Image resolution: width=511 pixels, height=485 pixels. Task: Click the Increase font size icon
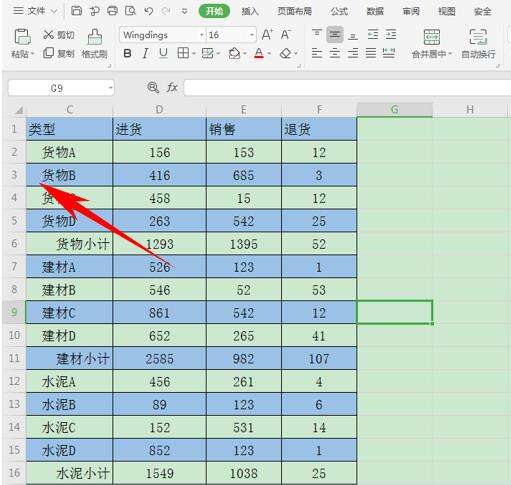(267, 35)
